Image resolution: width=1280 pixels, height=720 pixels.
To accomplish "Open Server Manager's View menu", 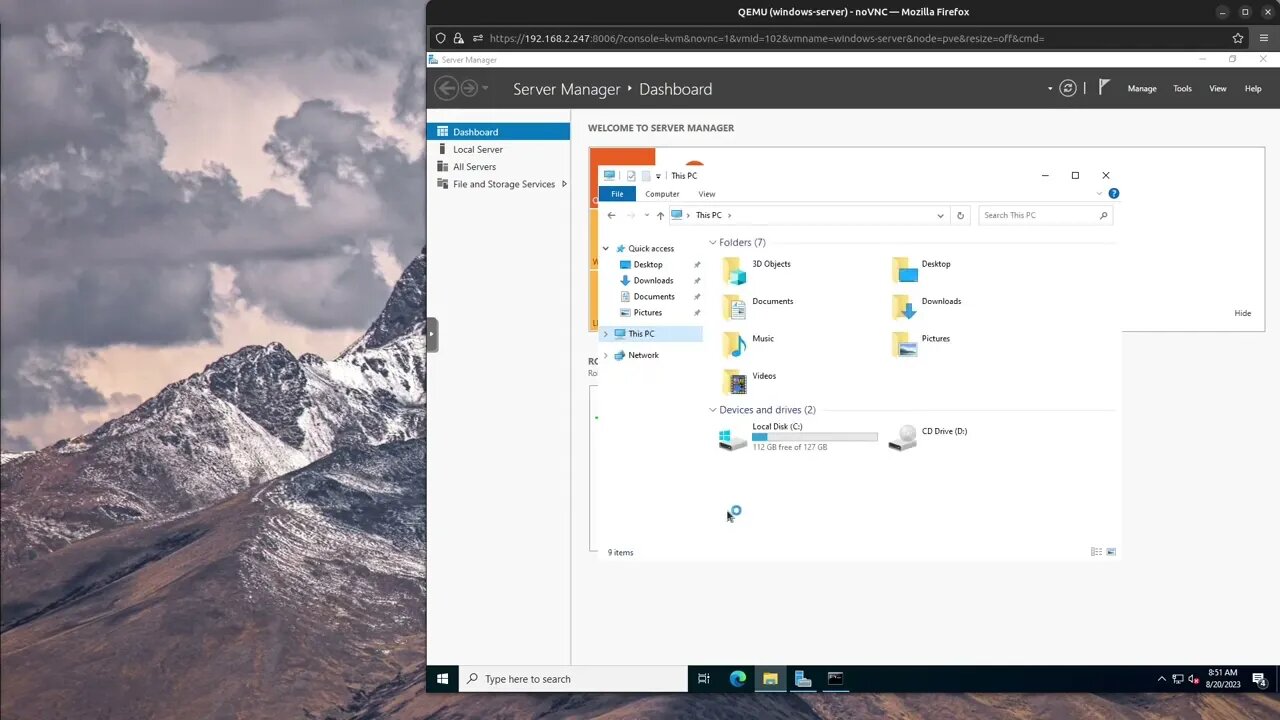I will point(1218,88).
